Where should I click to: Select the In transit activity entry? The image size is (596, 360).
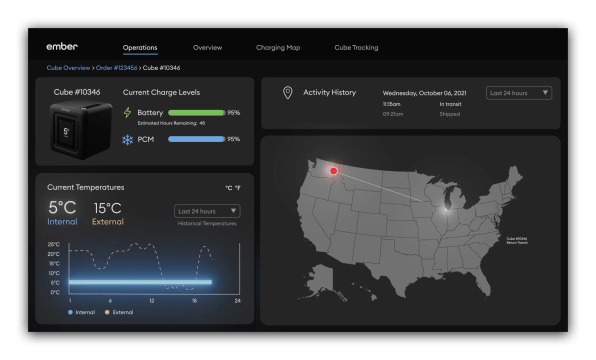(x=450, y=104)
